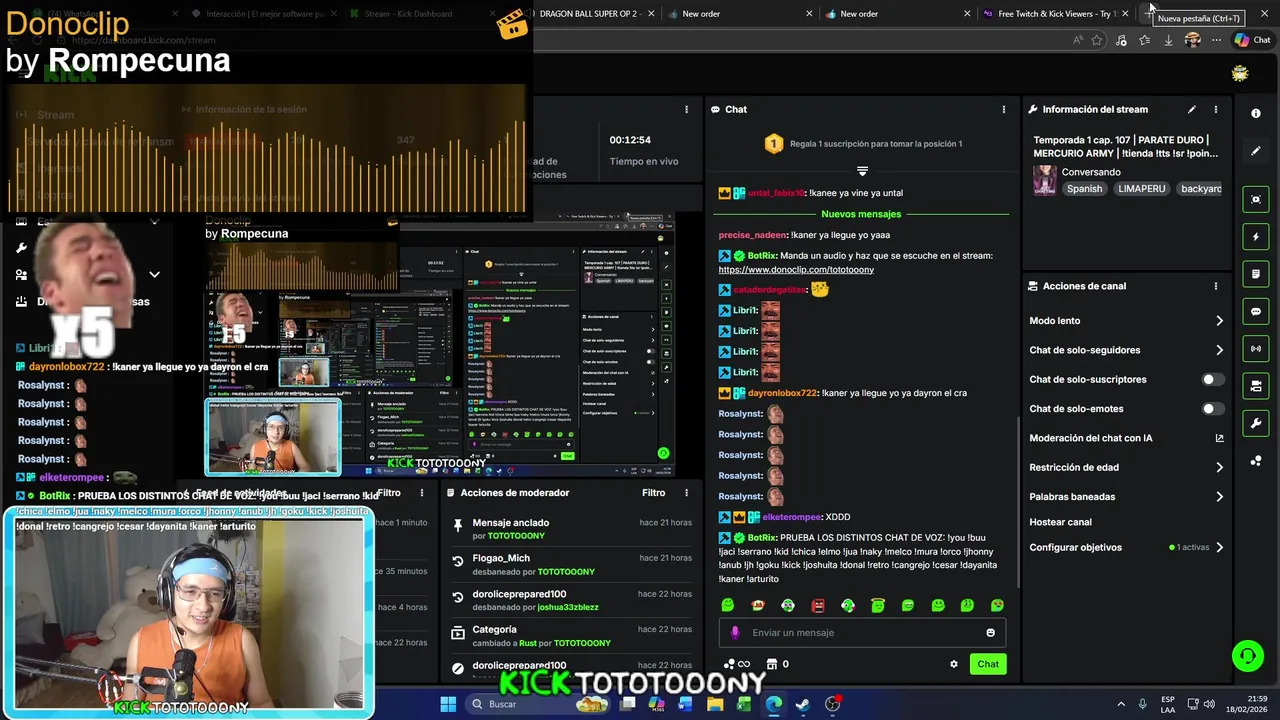Open the green headset support button
1280x720 pixels.
tap(1247, 656)
